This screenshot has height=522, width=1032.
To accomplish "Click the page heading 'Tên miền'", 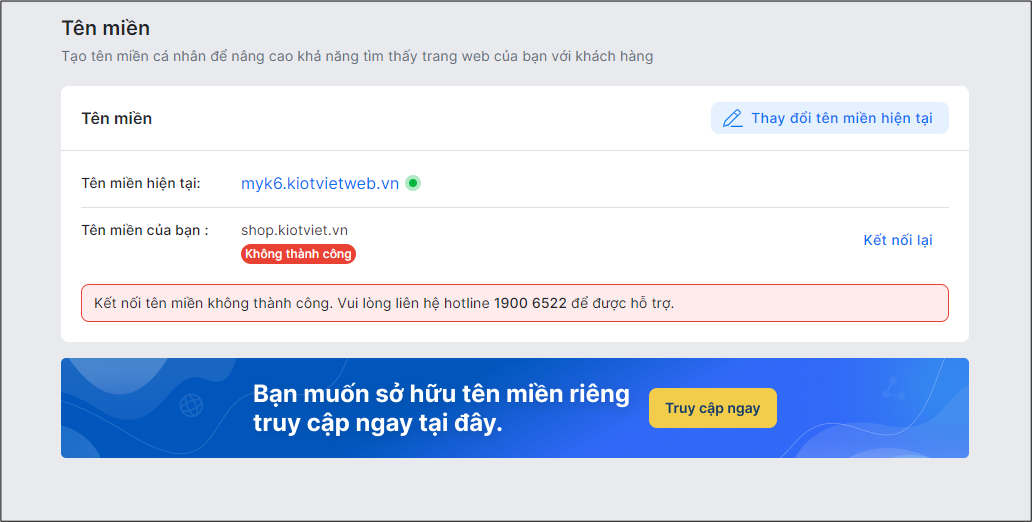I will coord(105,28).
